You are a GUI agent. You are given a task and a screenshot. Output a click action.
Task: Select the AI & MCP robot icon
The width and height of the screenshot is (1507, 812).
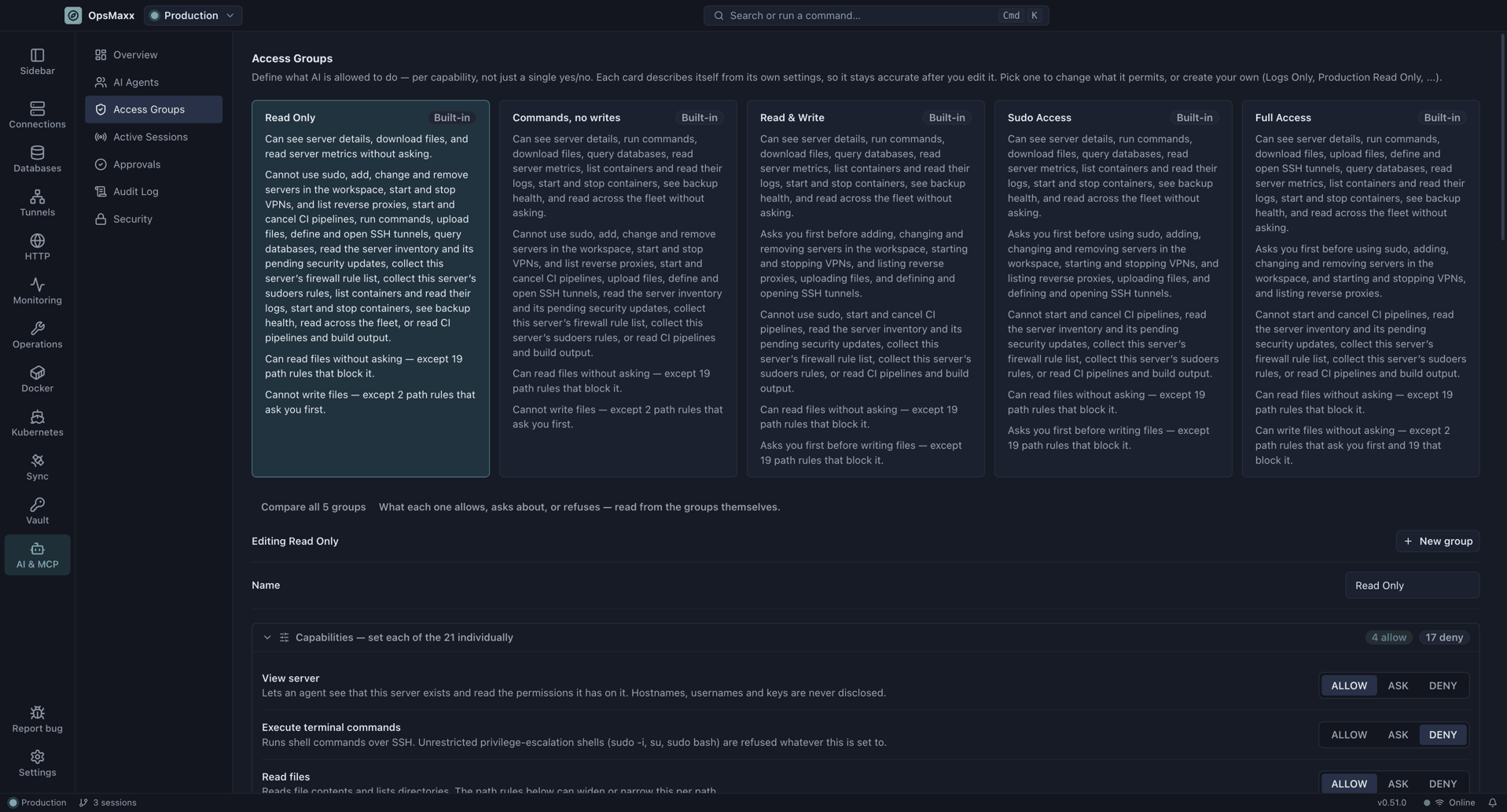(x=37, y=549)
